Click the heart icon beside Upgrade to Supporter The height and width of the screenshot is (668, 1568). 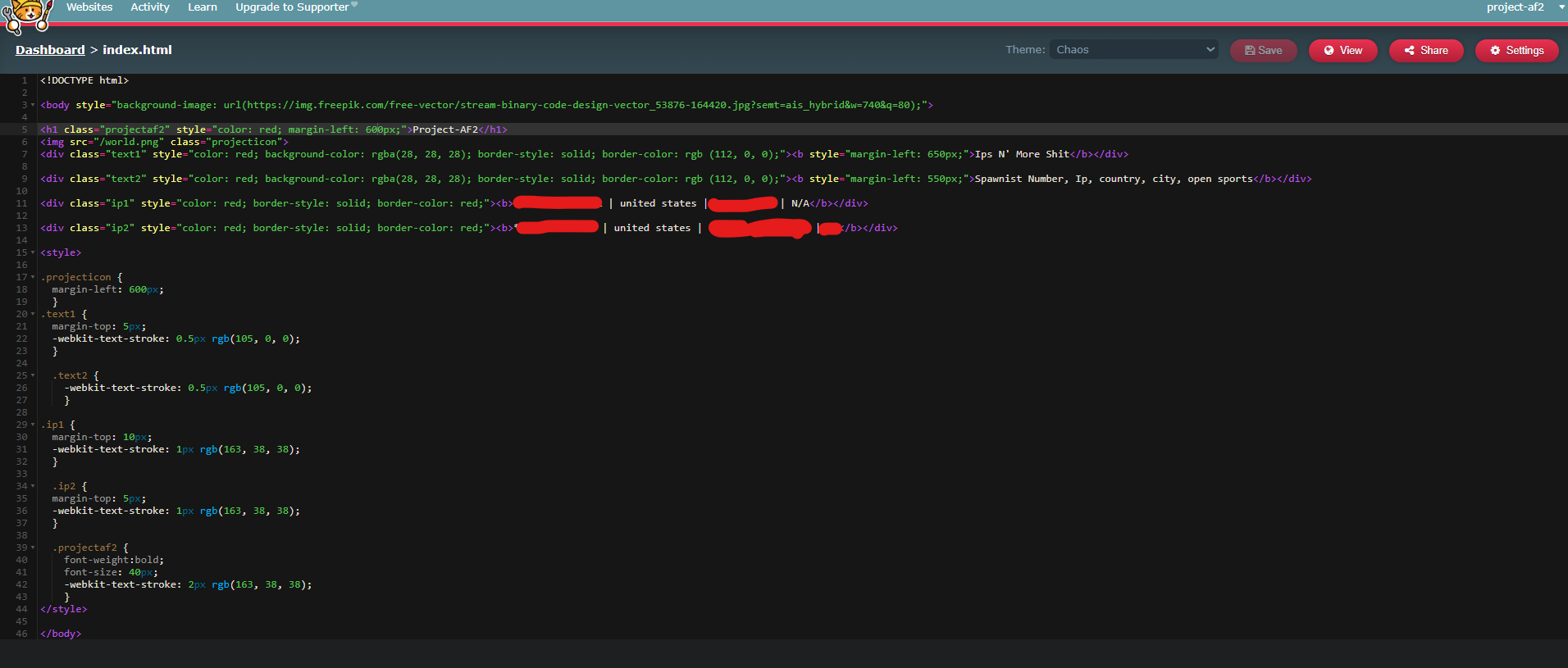[354, 5]
